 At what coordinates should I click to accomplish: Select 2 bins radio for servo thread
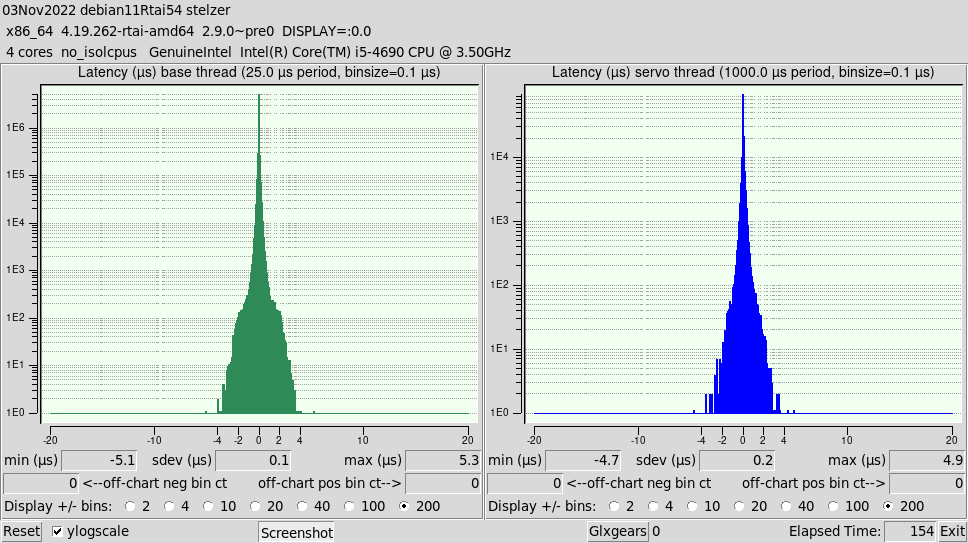pyautogui.click(x=614, y=506)
